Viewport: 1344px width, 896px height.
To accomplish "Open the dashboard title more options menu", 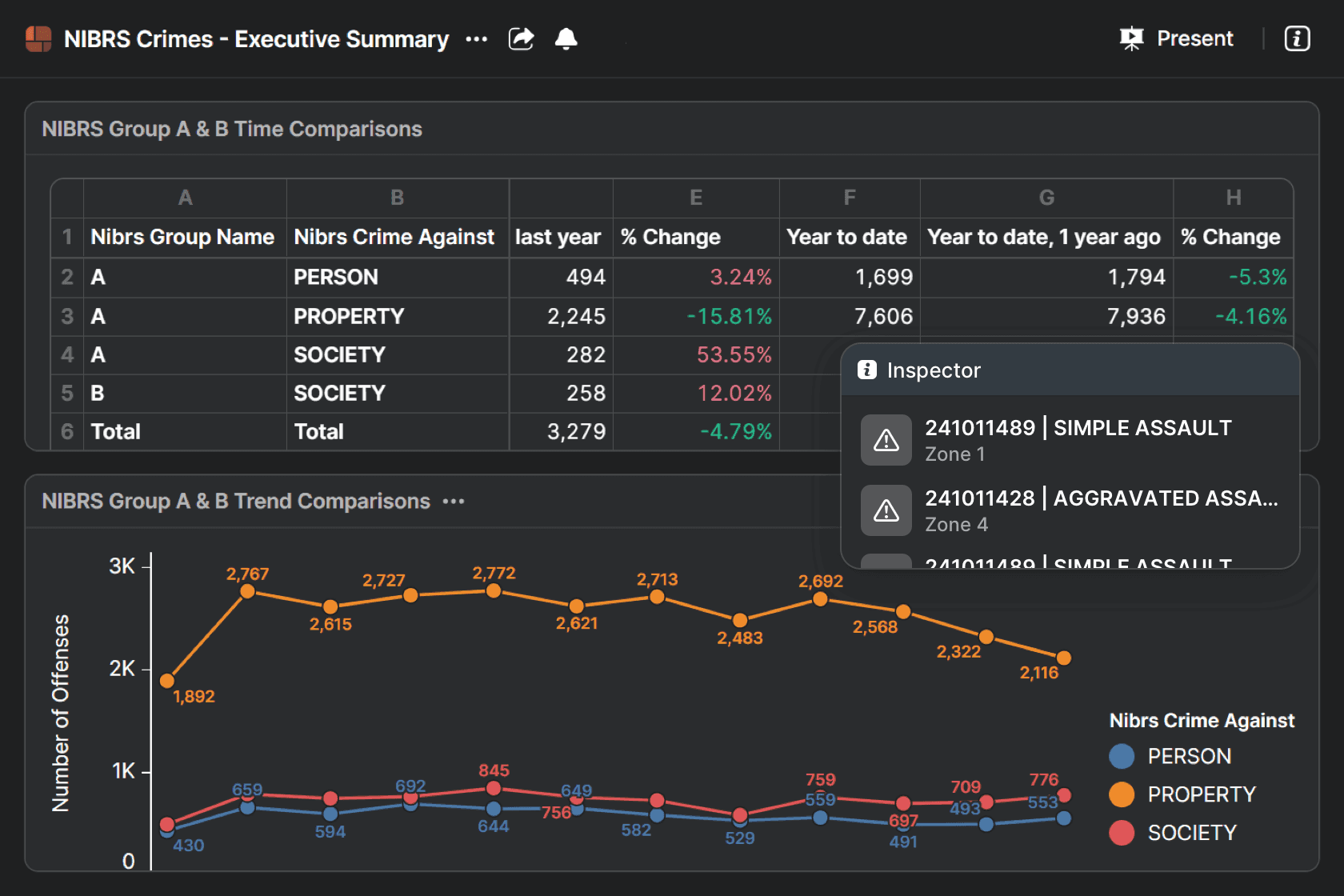I will [477, 39].
